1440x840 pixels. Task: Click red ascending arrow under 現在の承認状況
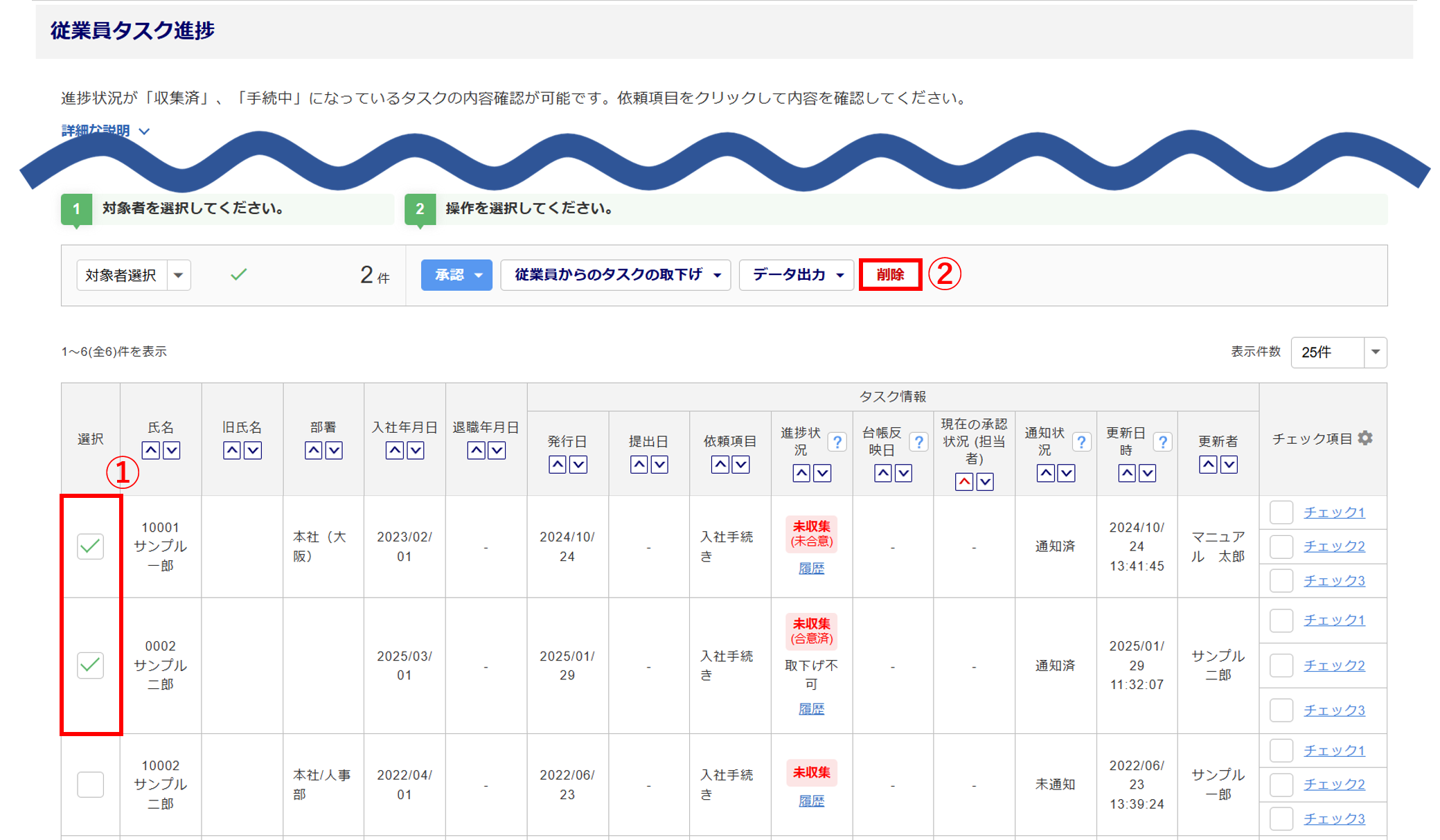pyautogui.click(x=964, y=482)
